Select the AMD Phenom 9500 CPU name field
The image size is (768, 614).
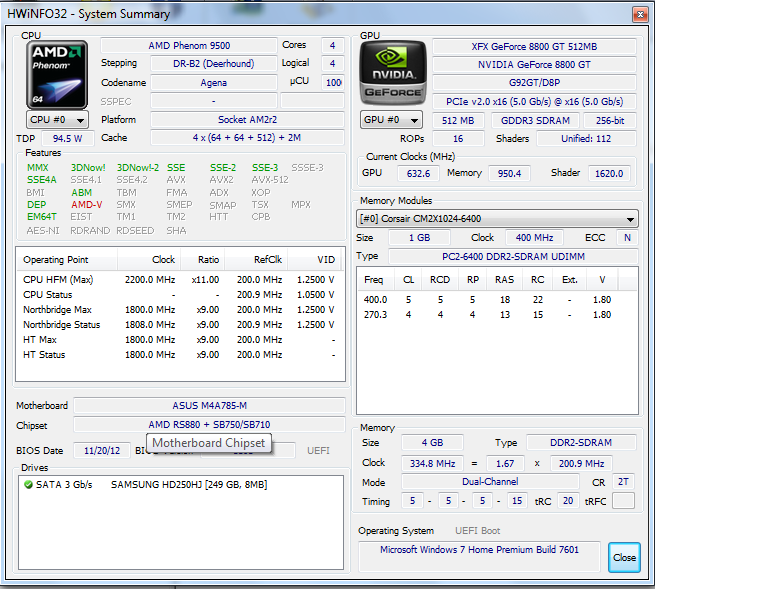189,46
